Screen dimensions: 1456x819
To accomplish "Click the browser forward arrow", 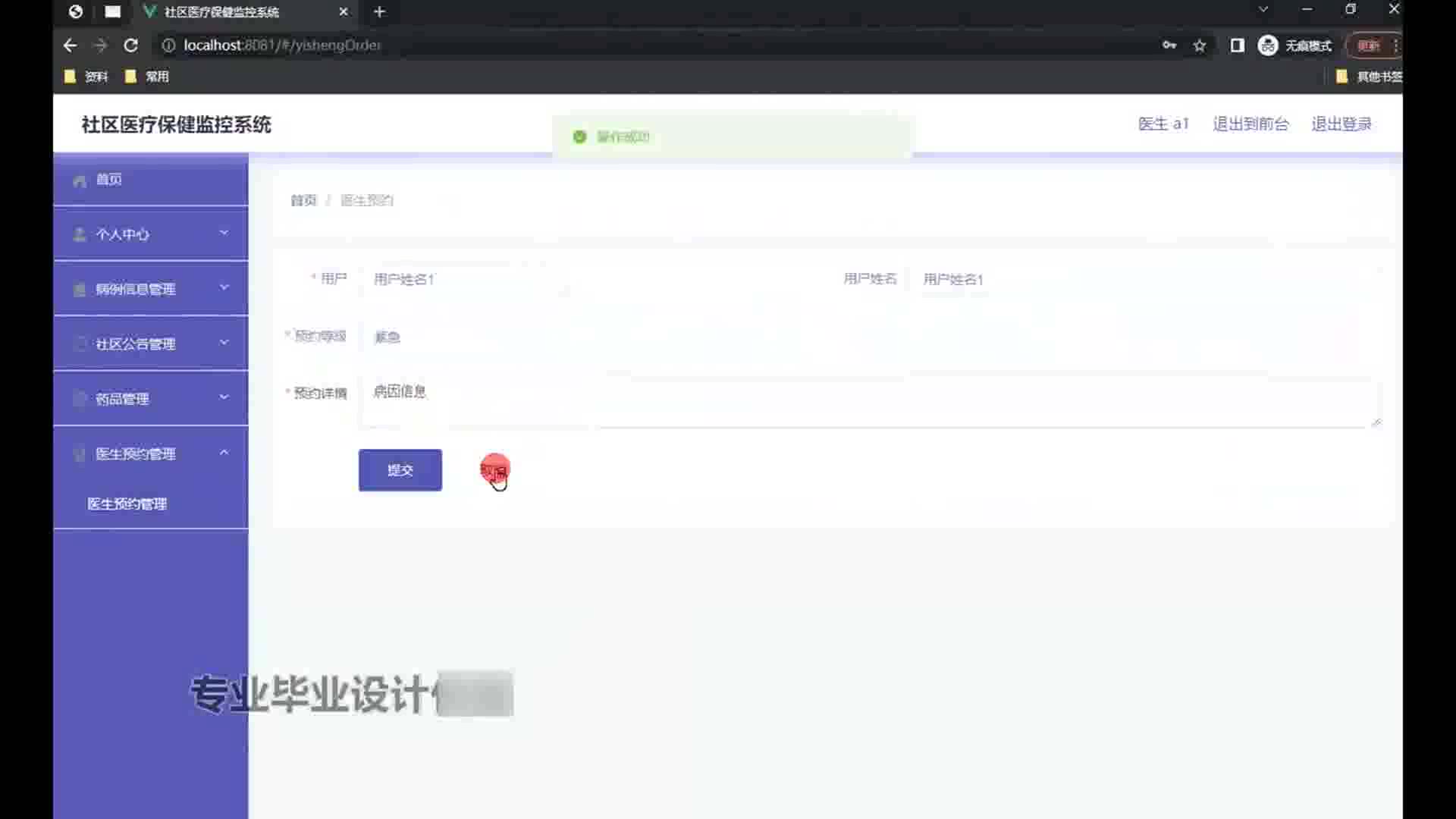I will pos(100,45).
